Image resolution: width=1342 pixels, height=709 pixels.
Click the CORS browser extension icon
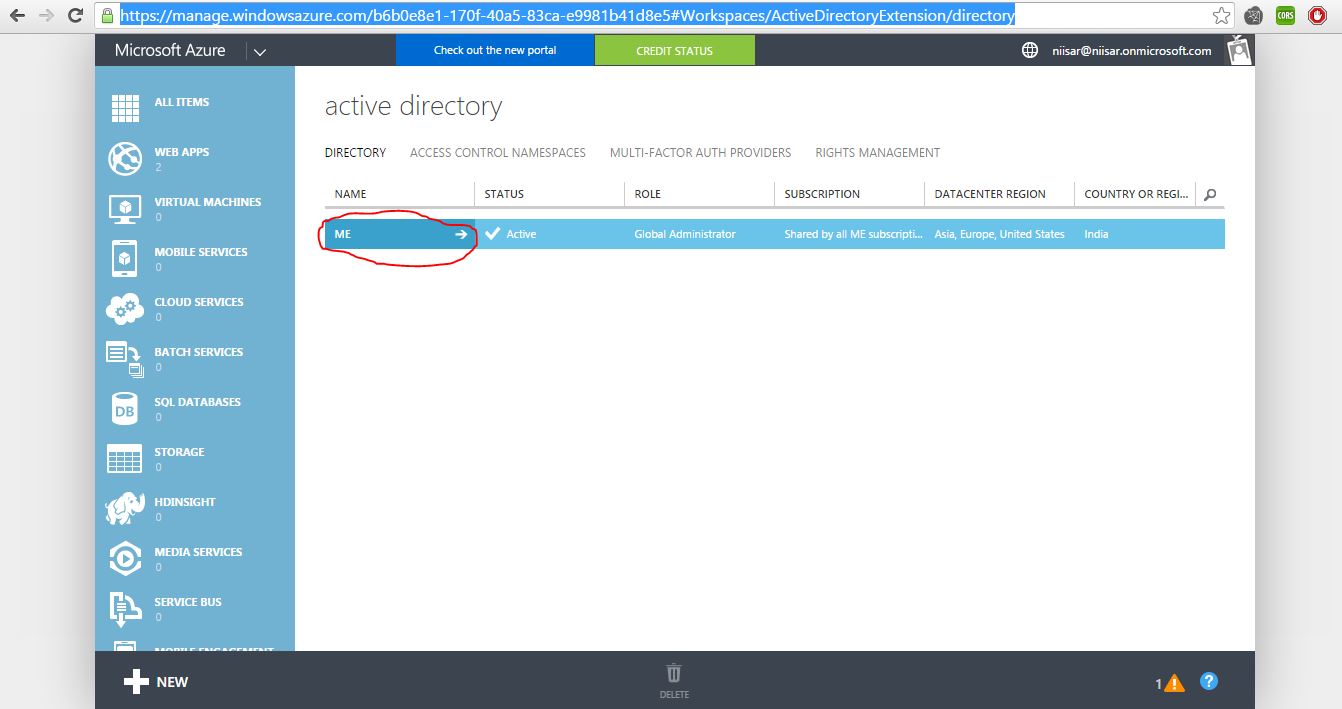click(x=1285, y=16)
